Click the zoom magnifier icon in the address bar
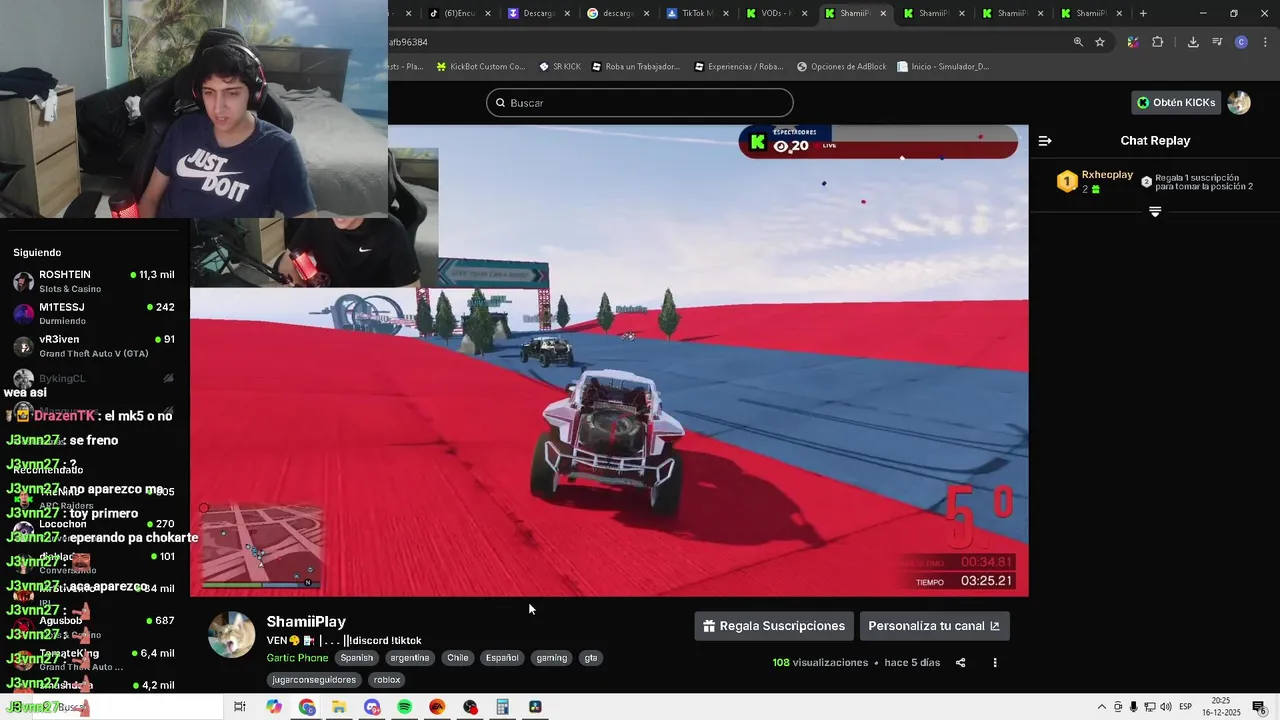The image size is (1280, 720). pyautogui.click(x=1078, y=42)
